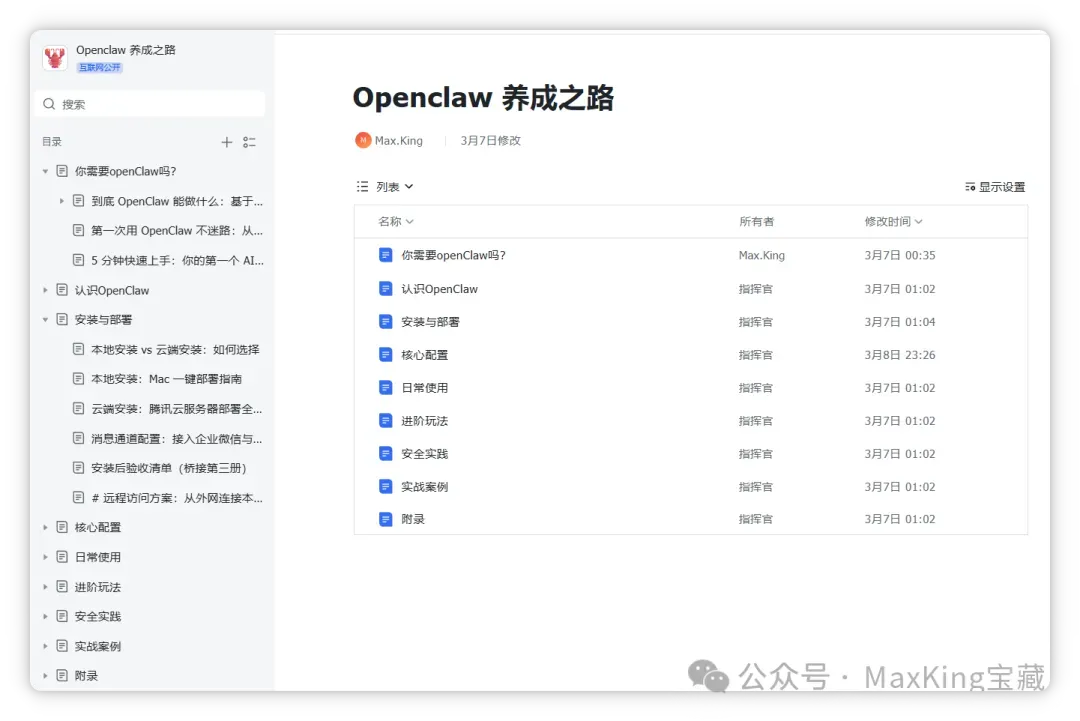The height and width of the screenshot is (721, 1080).
Task: Open 核心配置 in the table list
Action: click(x=424, y=355)
